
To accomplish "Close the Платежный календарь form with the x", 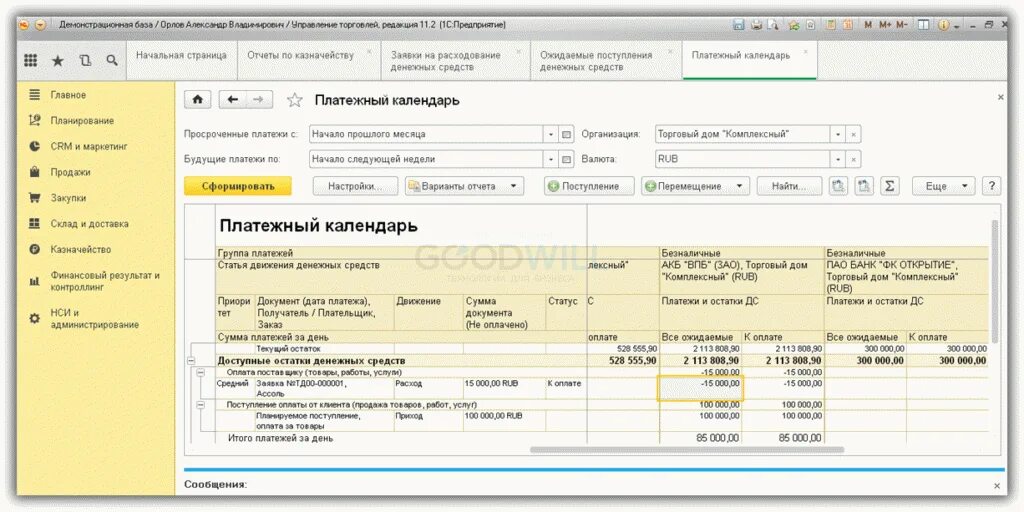I will click(1000, 97).
